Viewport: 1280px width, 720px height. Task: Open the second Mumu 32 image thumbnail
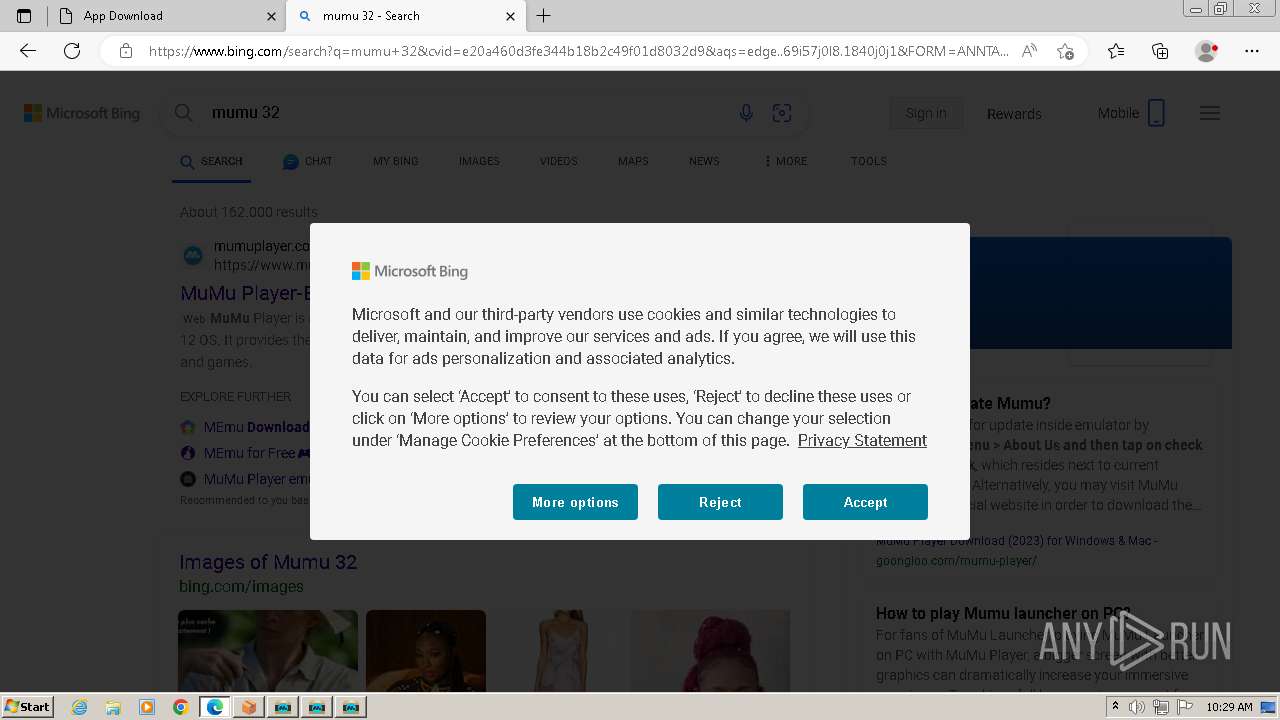tap(426, 650)
